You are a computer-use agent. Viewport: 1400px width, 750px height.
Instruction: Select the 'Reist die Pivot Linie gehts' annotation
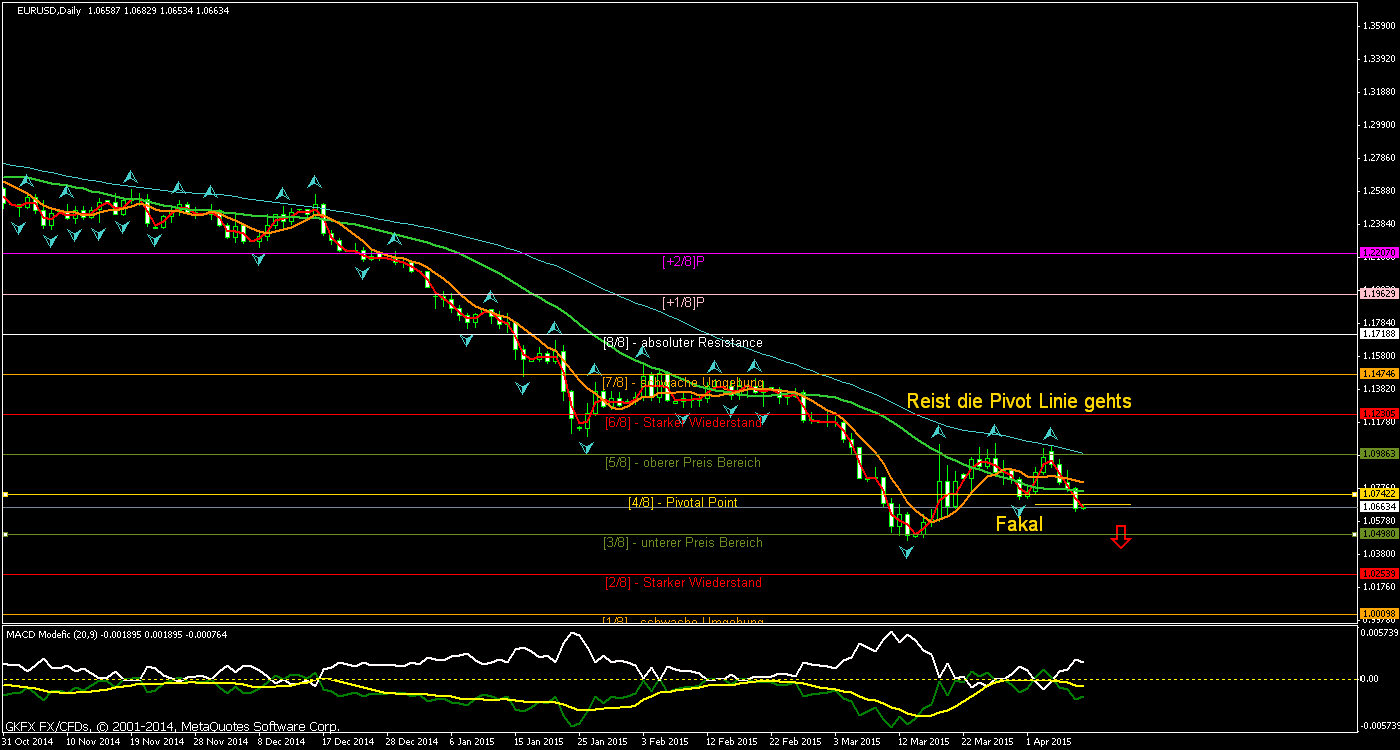click(x=1019, y=401)
